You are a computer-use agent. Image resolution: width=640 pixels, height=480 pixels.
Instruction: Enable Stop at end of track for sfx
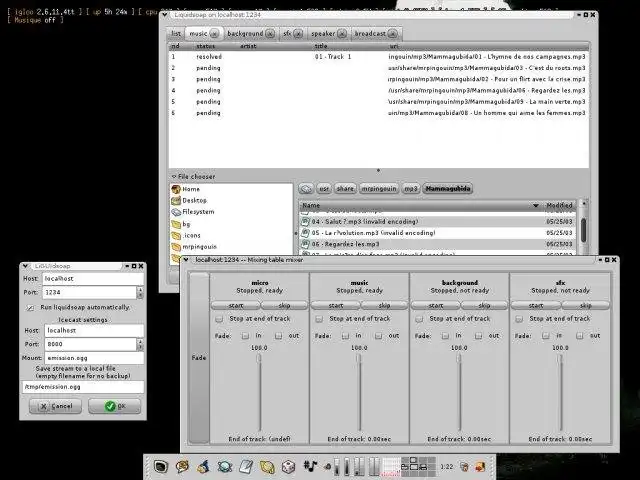click(519, 318)
